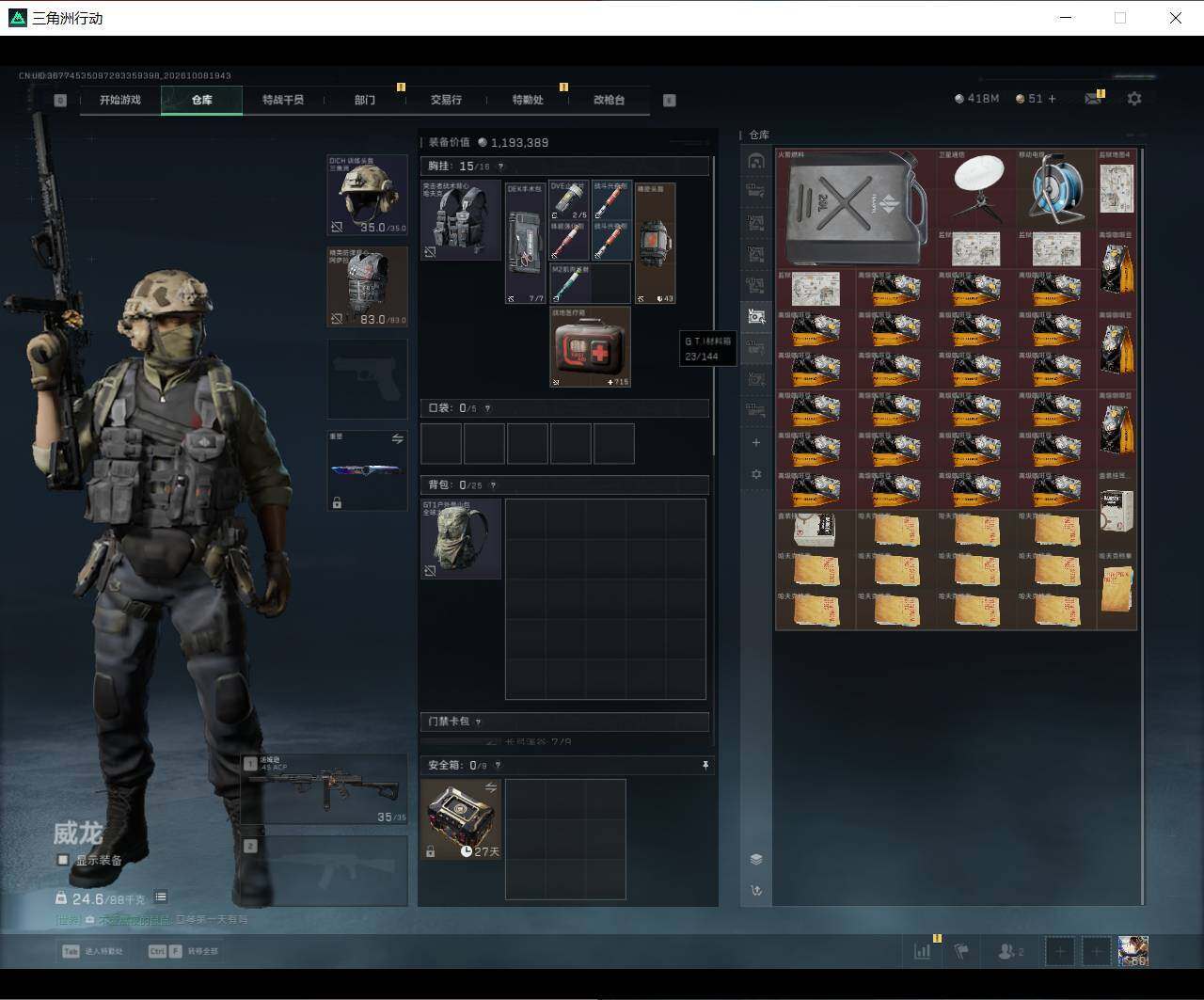Image resolution: width=1204 pixels, height=1000 pixels.
Task: Add a new warehouse container with plus icon
Action: click(756, 442)
